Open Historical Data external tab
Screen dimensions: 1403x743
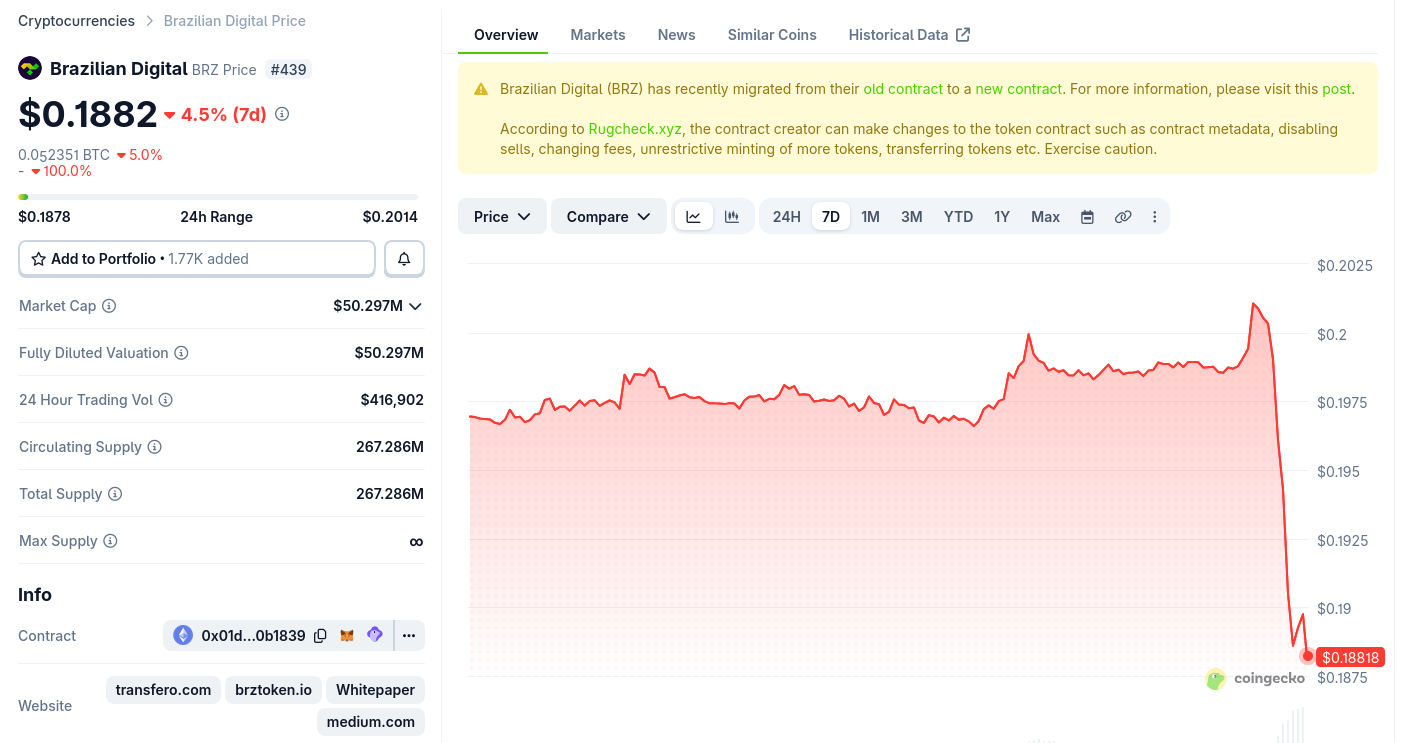[910, 35]
